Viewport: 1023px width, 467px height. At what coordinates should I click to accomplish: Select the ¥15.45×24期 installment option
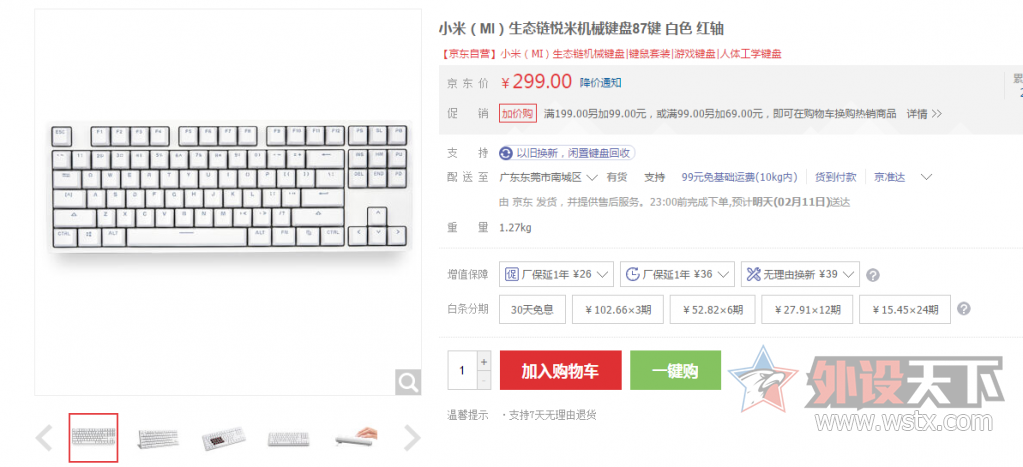coord(905,310)
